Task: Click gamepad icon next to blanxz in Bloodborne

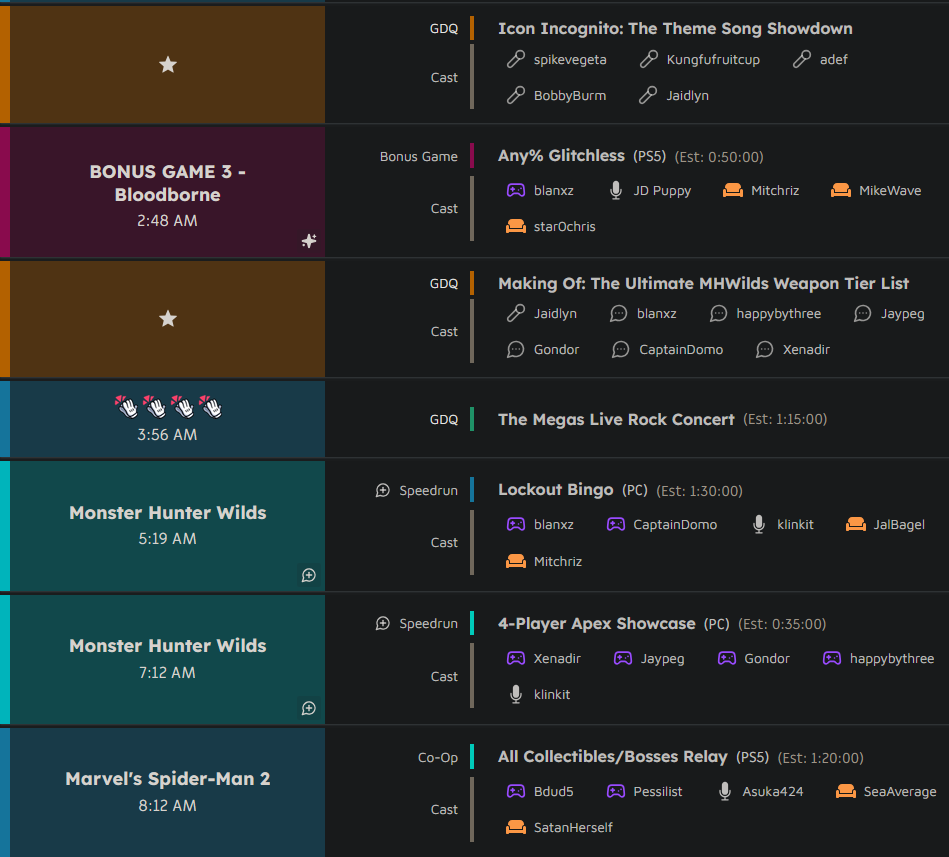Action: pos(516,190)
